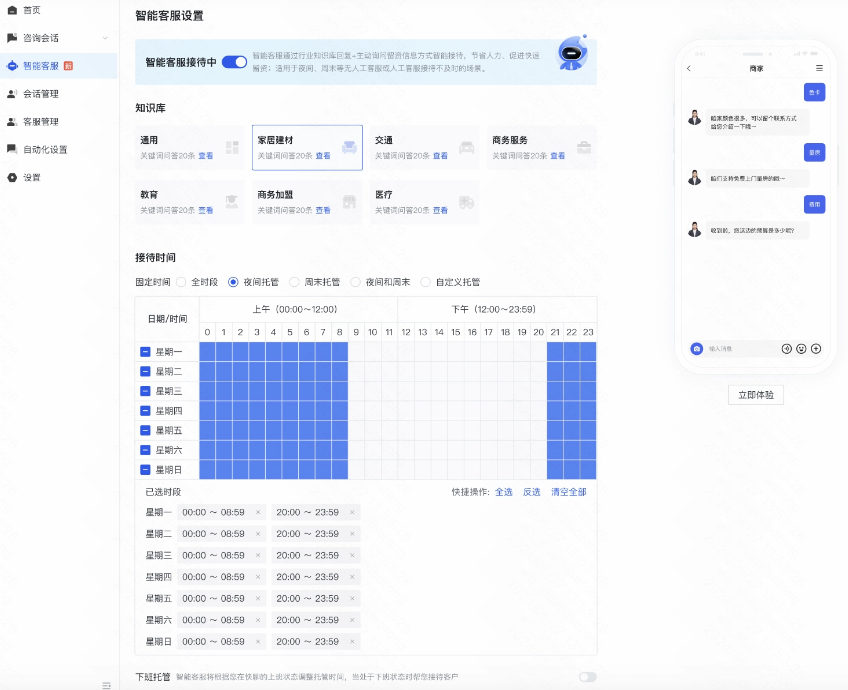Screen dimensions: 848x690
Task: Collapse the sidebar using the bottom icon
Action: point(106,685)
